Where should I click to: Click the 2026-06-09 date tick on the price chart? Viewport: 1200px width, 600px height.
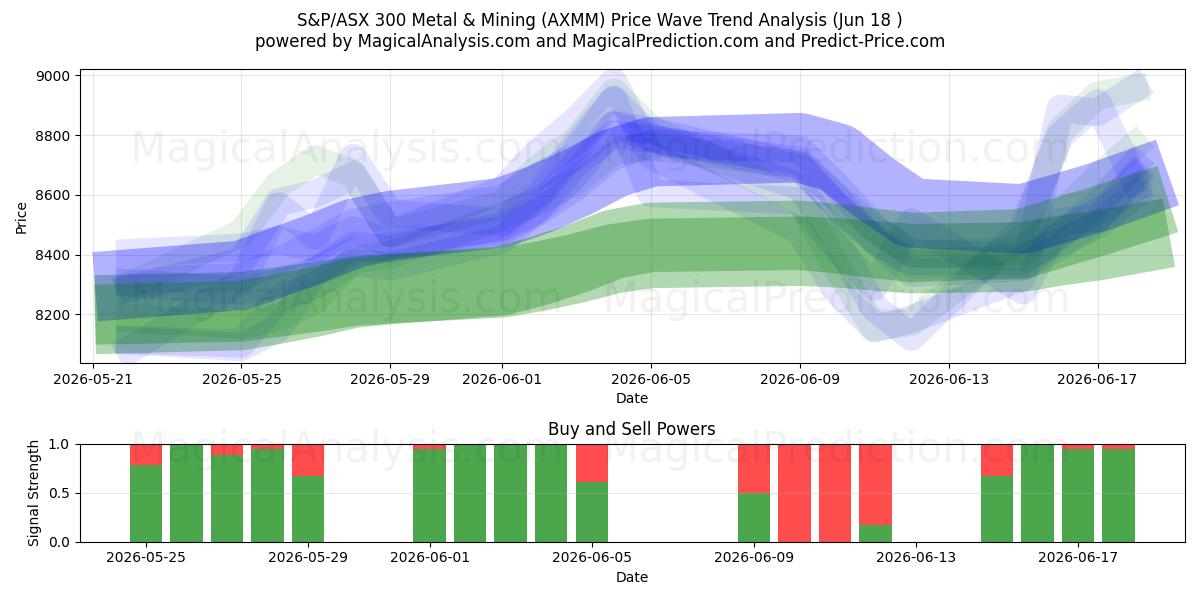click(x=800, y=380)
